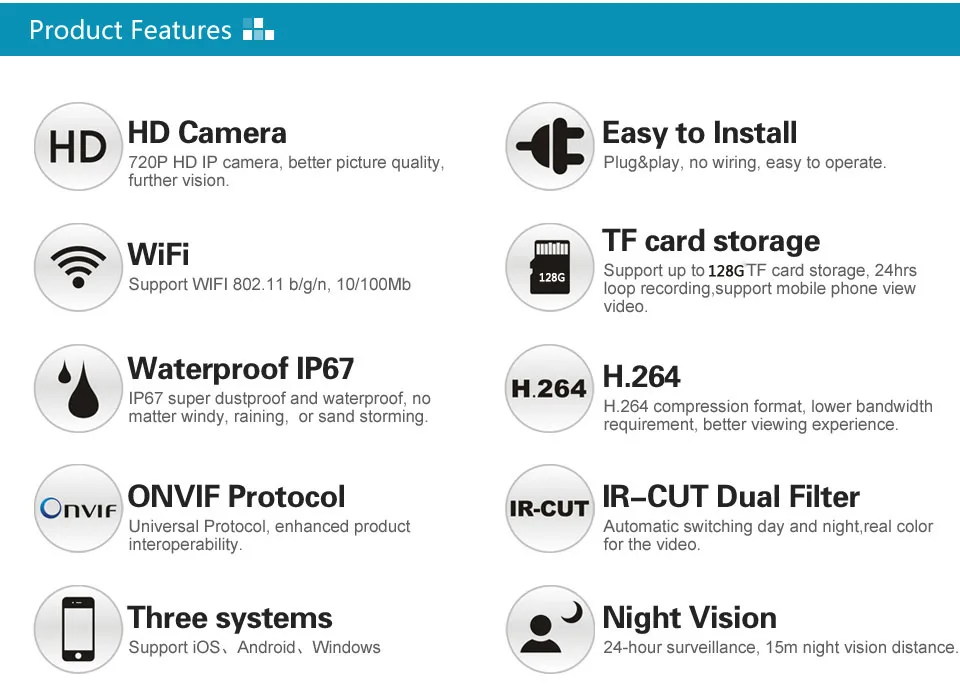Click the smartphone icon for Three systems

(x=78, y=629)
